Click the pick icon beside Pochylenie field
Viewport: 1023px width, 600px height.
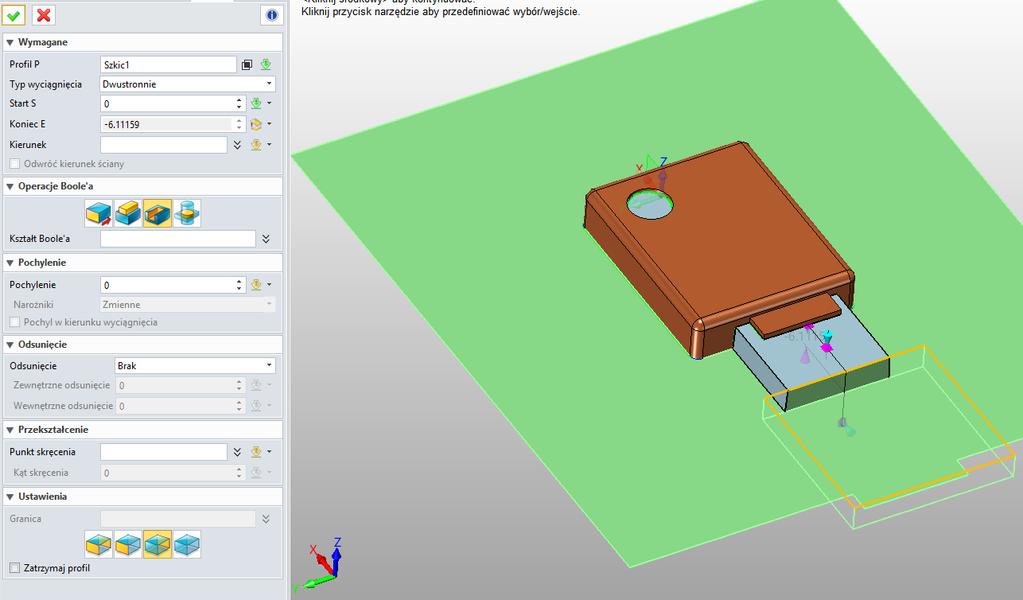[x=256, y=285]
